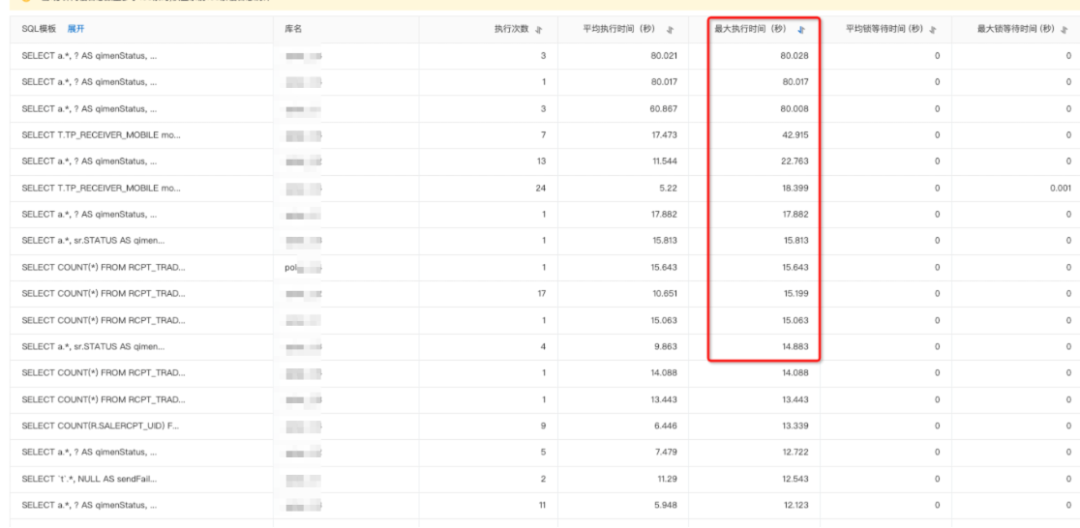The width and height of the screenshot is (1080, 528).
Task: Click the database name starting with pol
Action: (x=303, y=267)
